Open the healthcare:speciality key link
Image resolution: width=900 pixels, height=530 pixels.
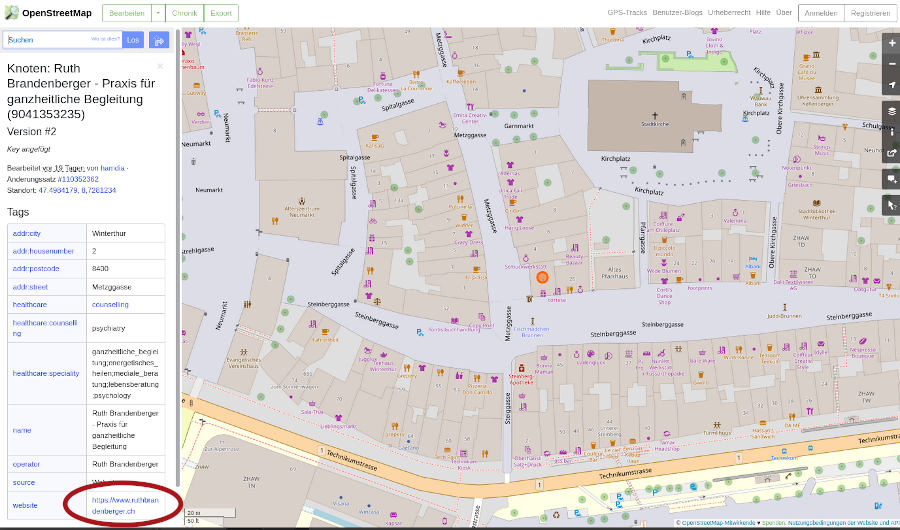pyautogui.click(x=46, y=373)
